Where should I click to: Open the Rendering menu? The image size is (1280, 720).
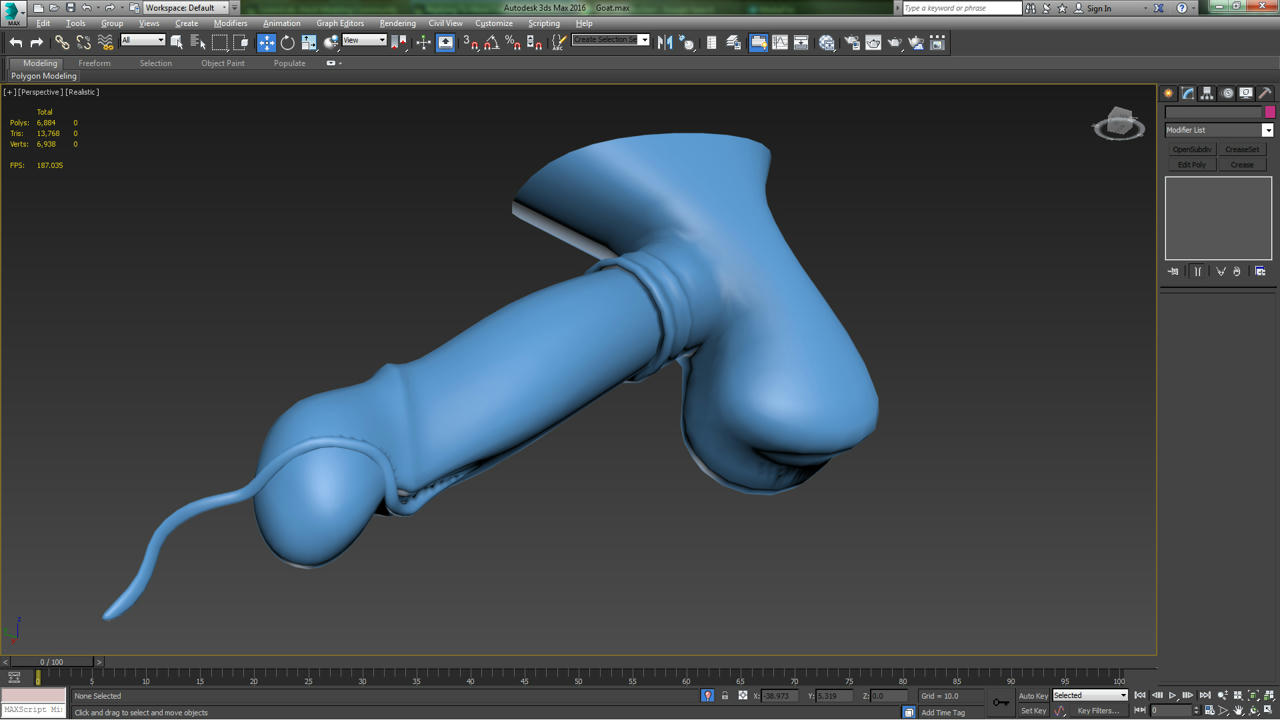[x=397, y=23]
